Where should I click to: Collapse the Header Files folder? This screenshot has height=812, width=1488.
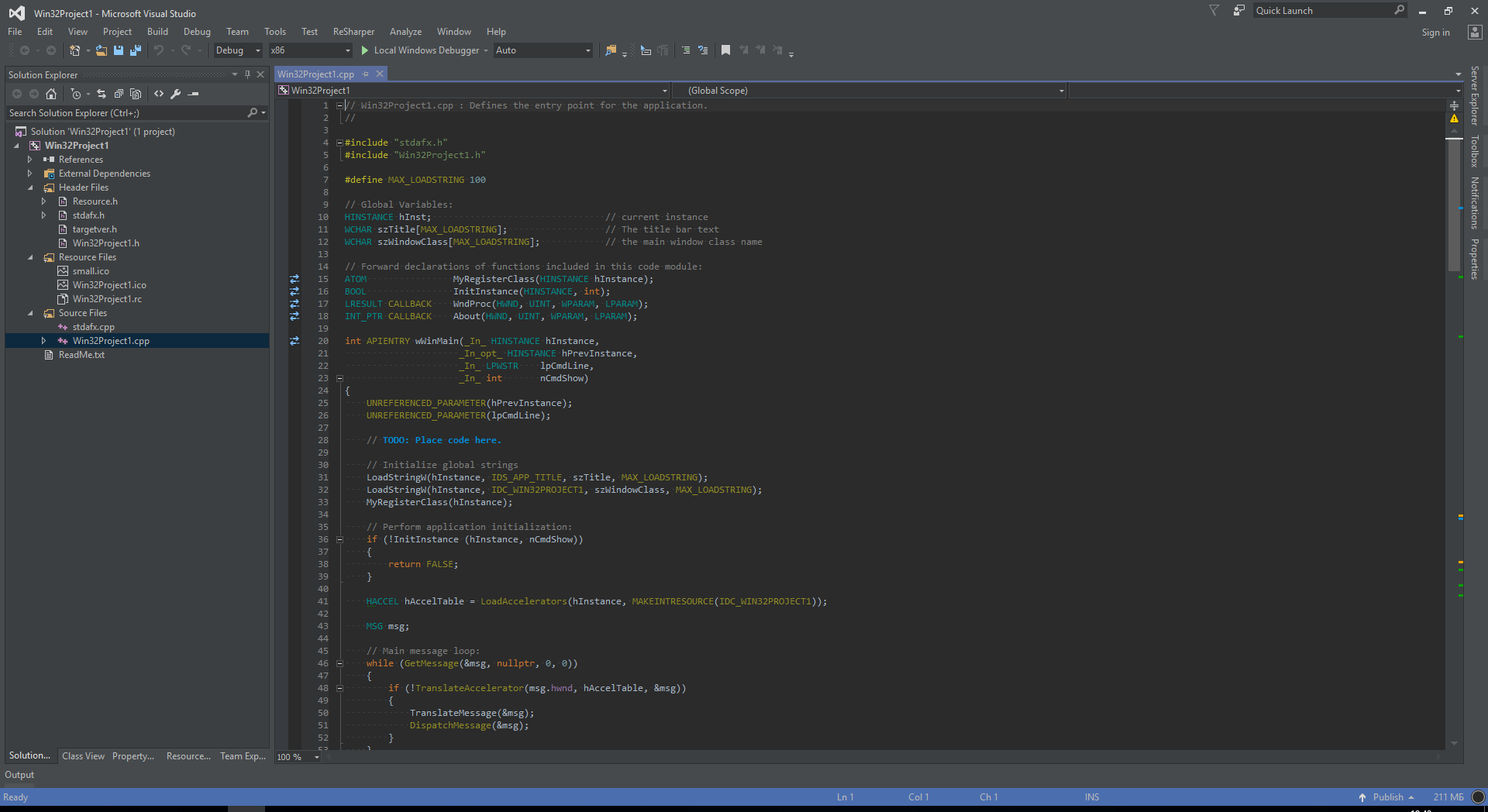click(30, 188)
